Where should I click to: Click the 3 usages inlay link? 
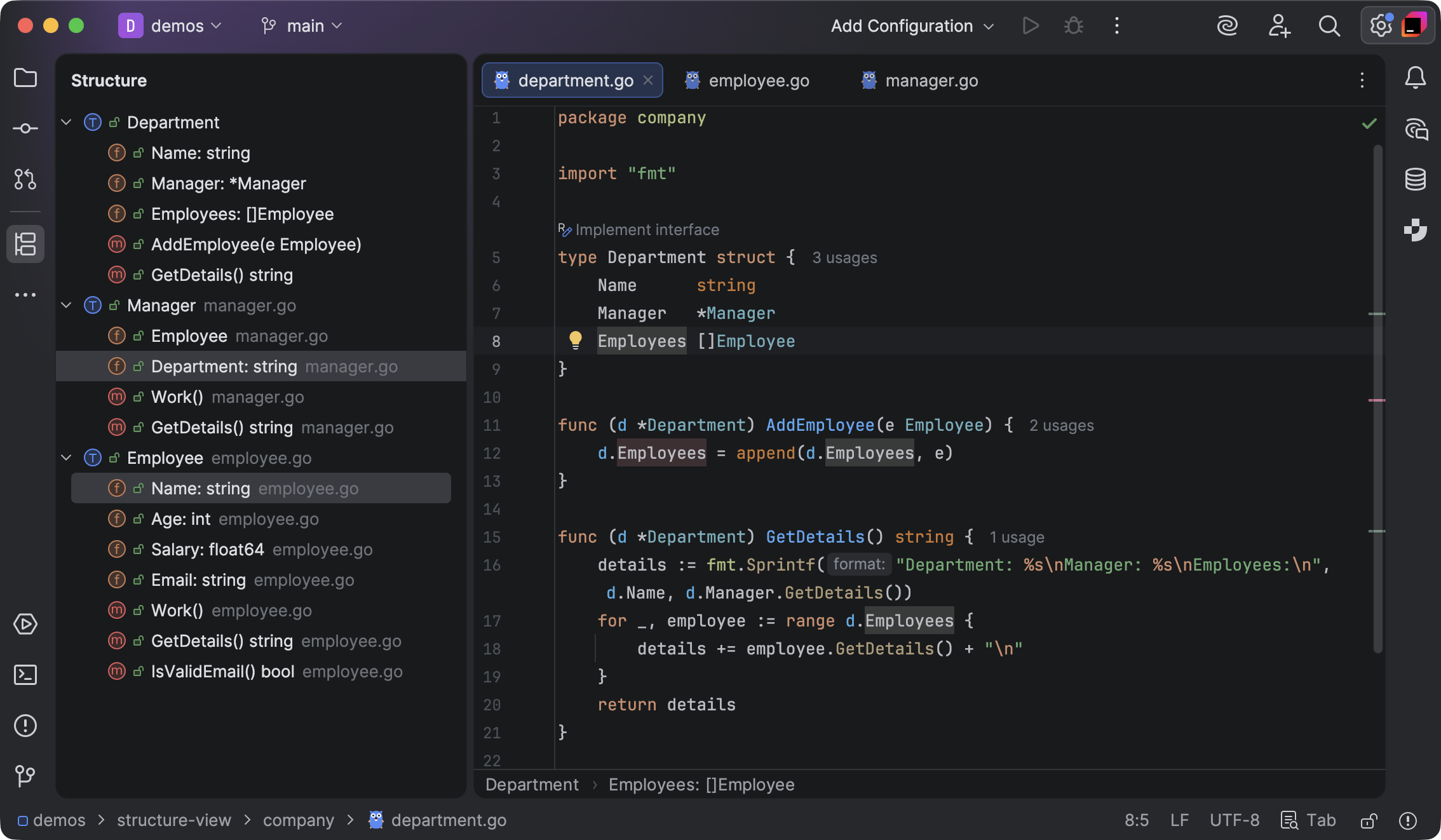(844, 257)
